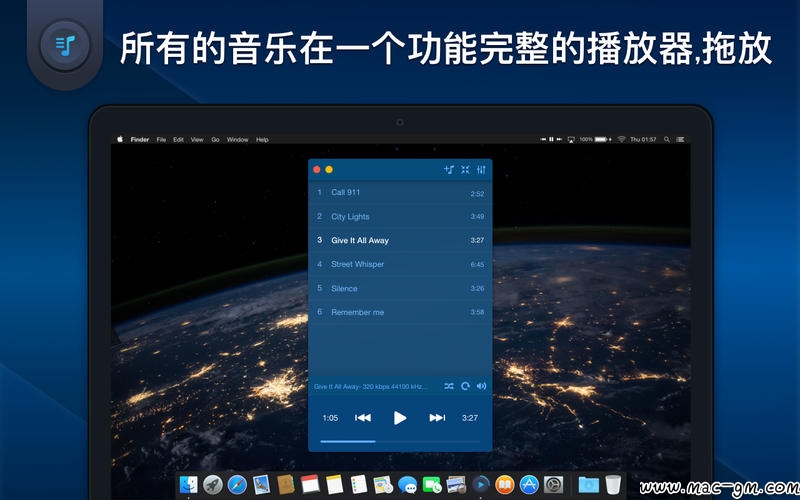Open App Store in the Dock
Viewport: 800px width, 500px height.
coord(529,484)
